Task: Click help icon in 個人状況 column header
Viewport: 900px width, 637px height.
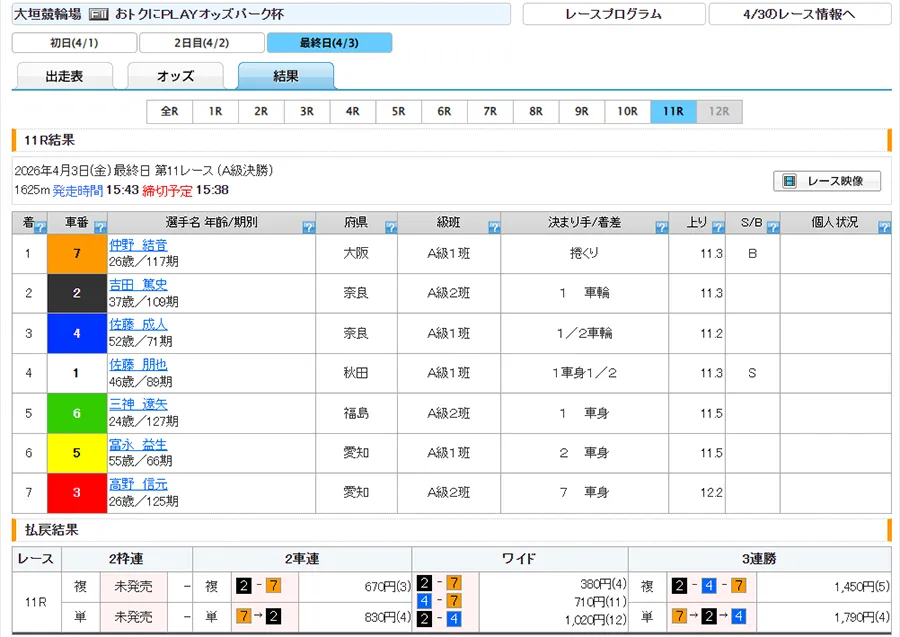Action: point(884,228)
